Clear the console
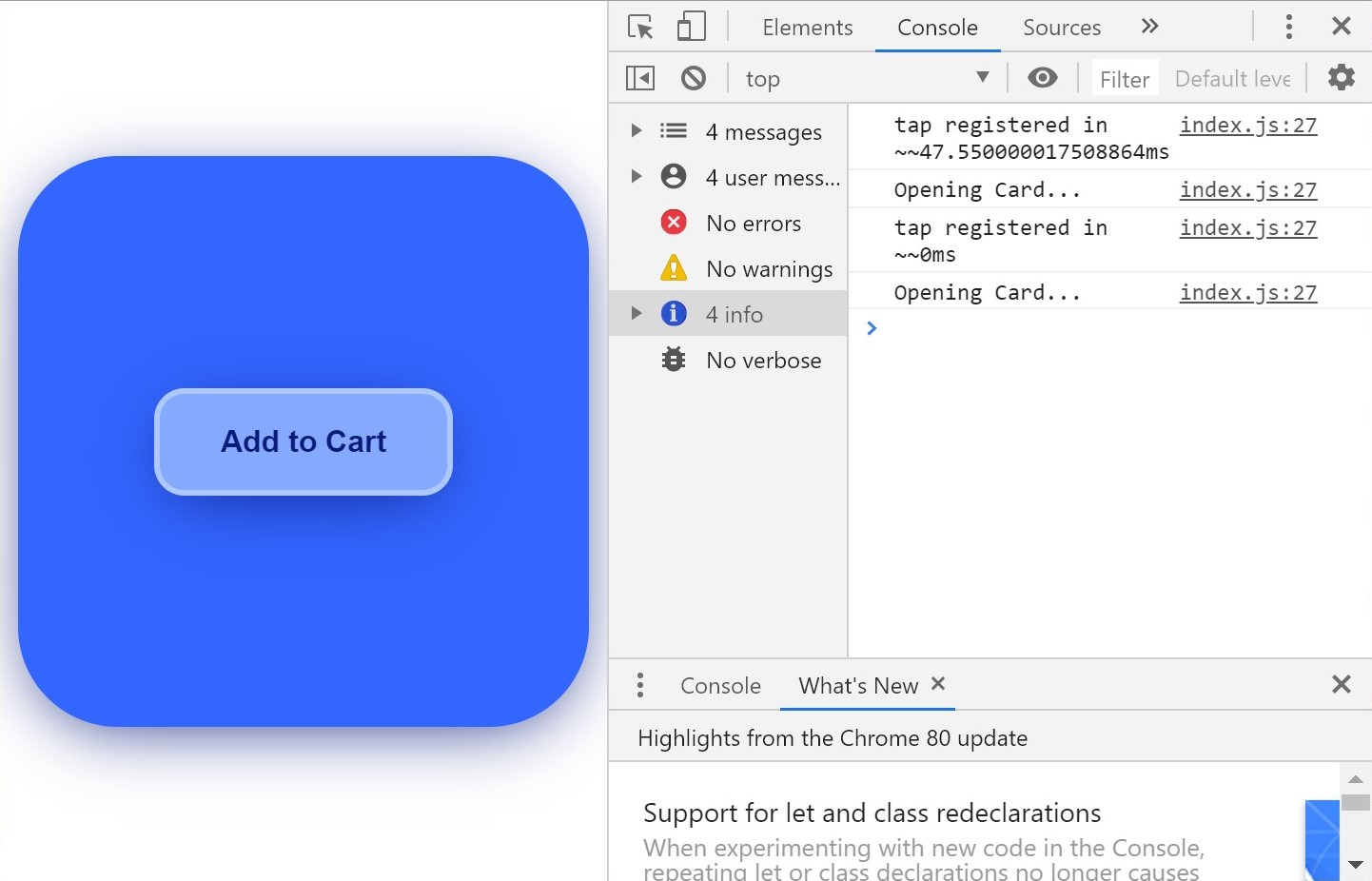 click(x=694, y=78)
